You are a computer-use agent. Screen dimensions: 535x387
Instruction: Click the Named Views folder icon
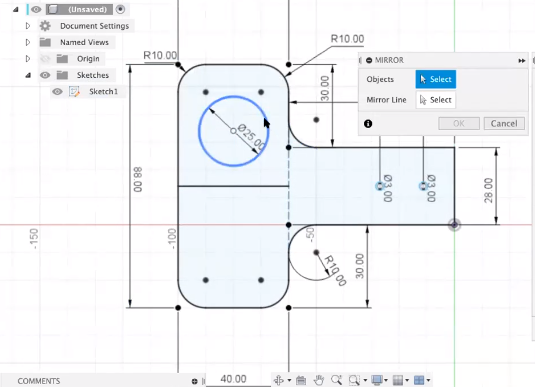[45, 42]
